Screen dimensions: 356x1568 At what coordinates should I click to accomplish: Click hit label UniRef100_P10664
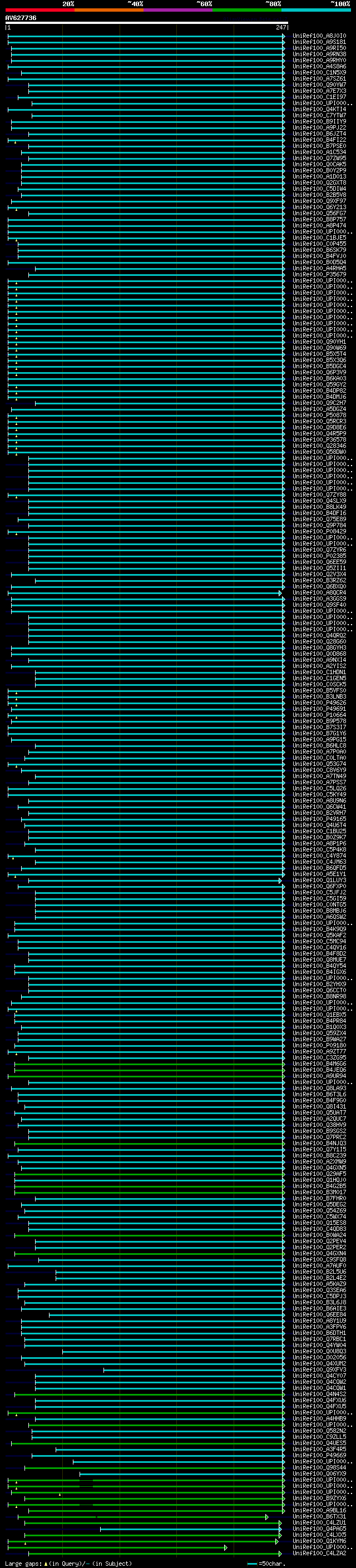pyautogui.click(x=319, y=715)
